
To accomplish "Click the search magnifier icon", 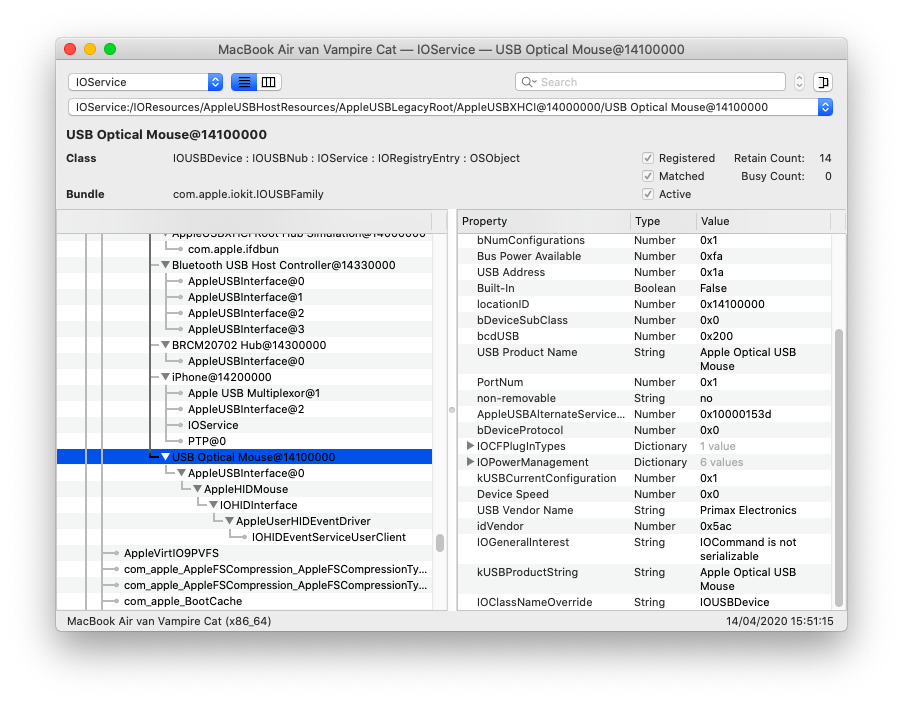I will click(x=528, y=82).
